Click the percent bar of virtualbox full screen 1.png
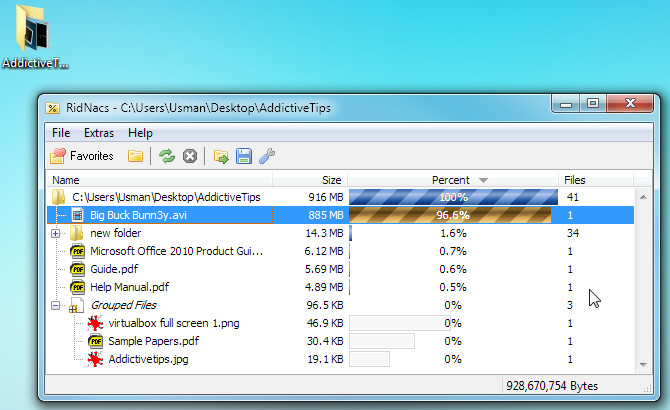Screen dimensions: 670x410 401,323
